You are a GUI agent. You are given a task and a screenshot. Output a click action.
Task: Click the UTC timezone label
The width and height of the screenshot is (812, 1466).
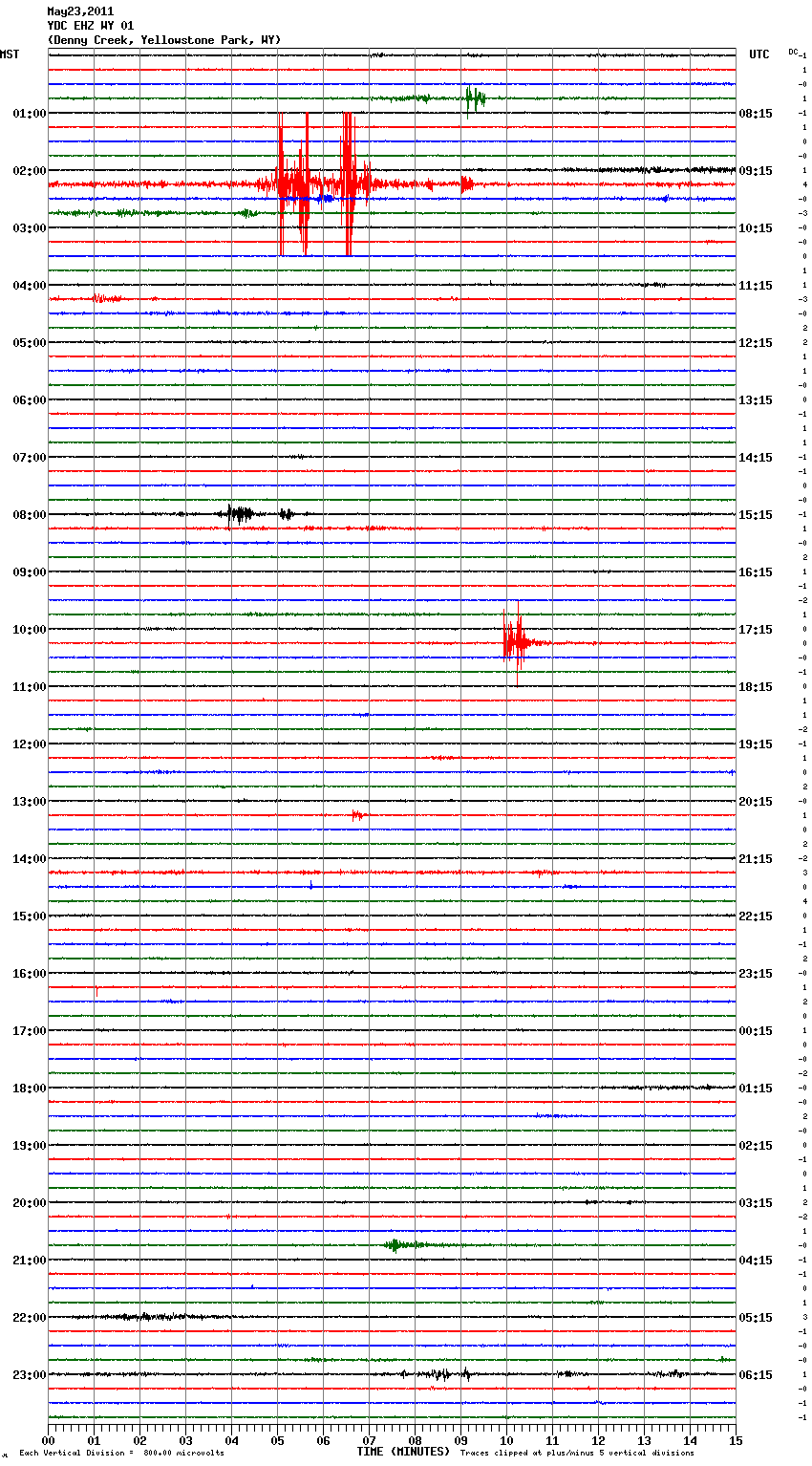tap(759, 54)
